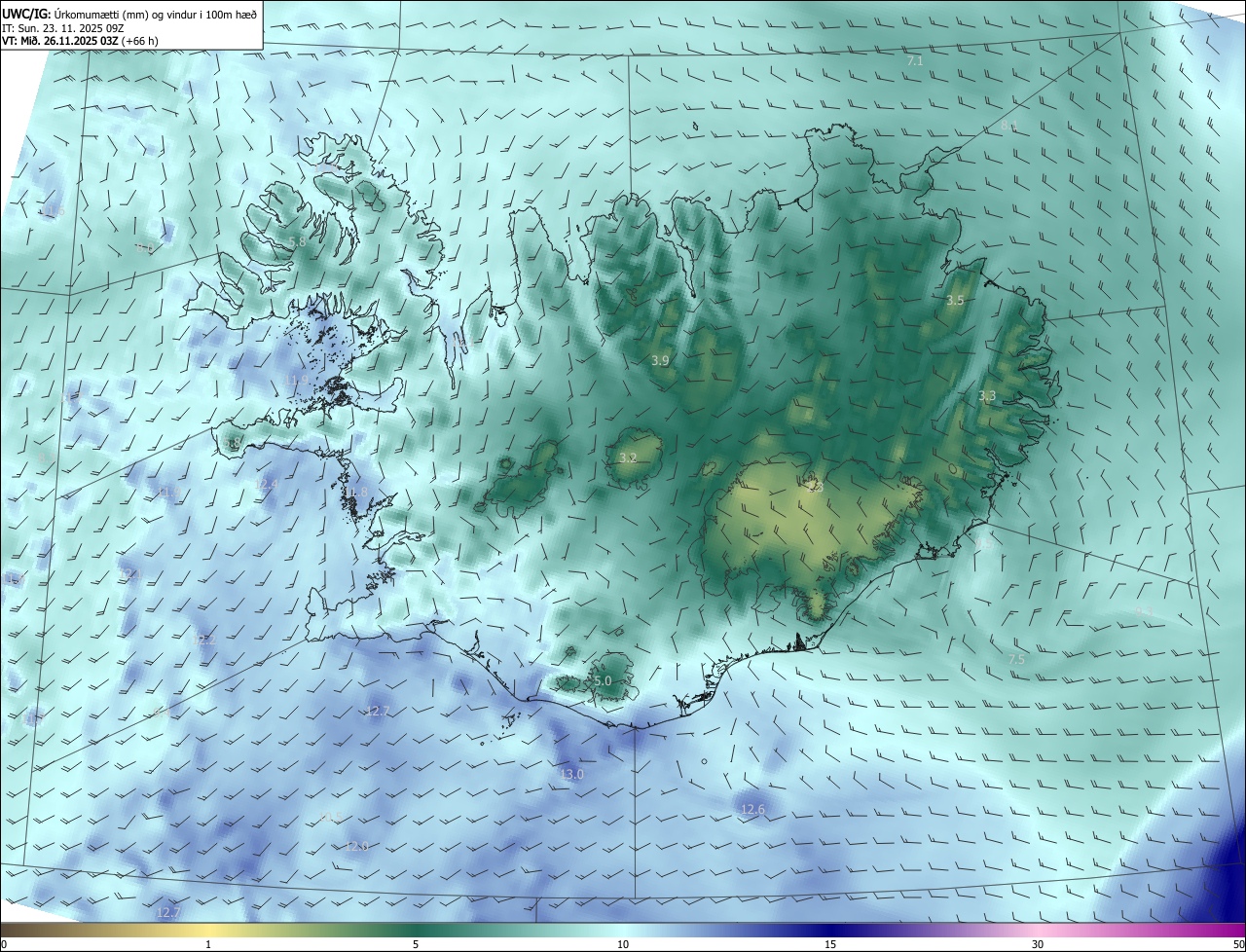
Task: Click the '12.4' value label in Faxaflói bay
Action: (x=267, y=484)
